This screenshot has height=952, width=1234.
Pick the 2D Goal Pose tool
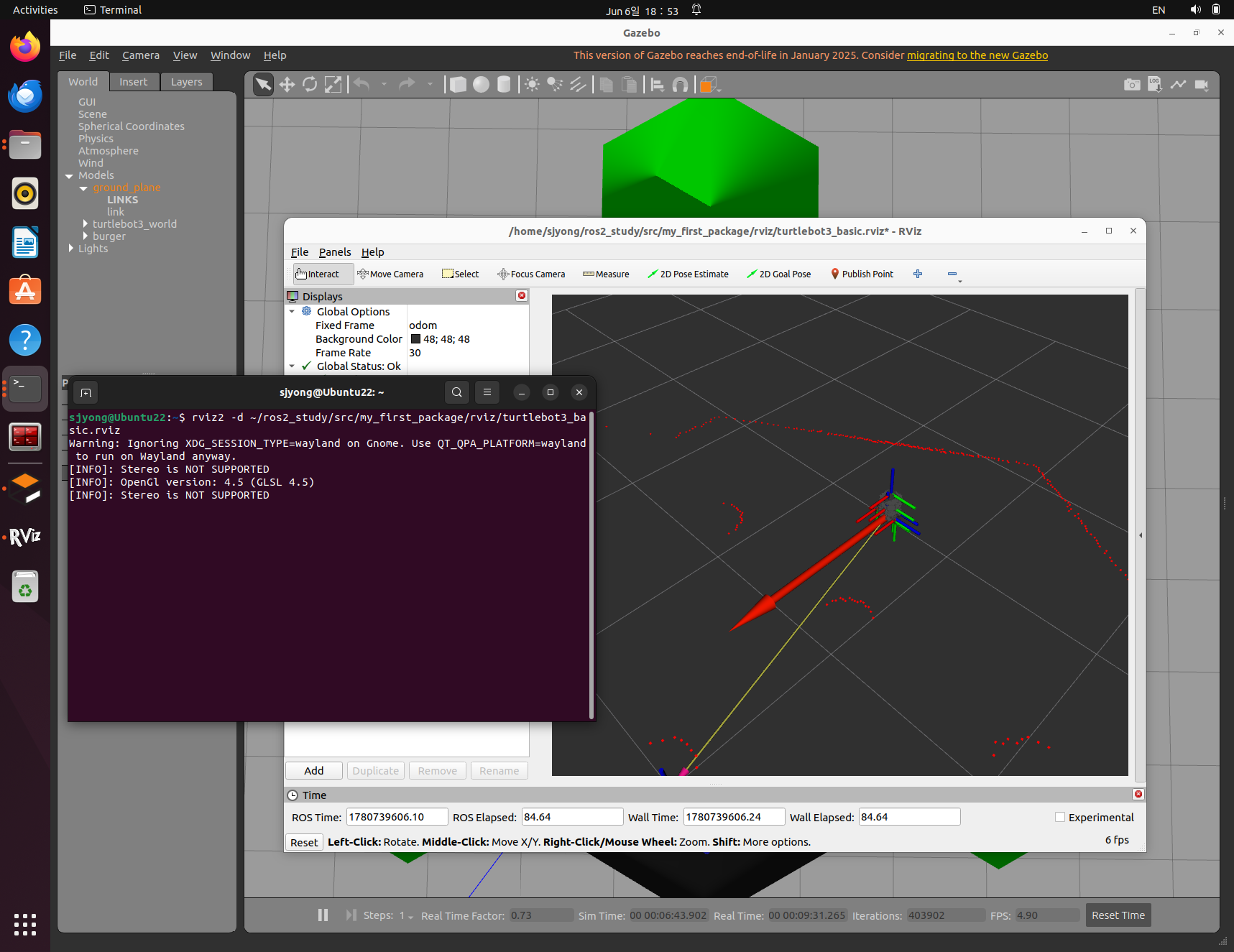point(779,274)
